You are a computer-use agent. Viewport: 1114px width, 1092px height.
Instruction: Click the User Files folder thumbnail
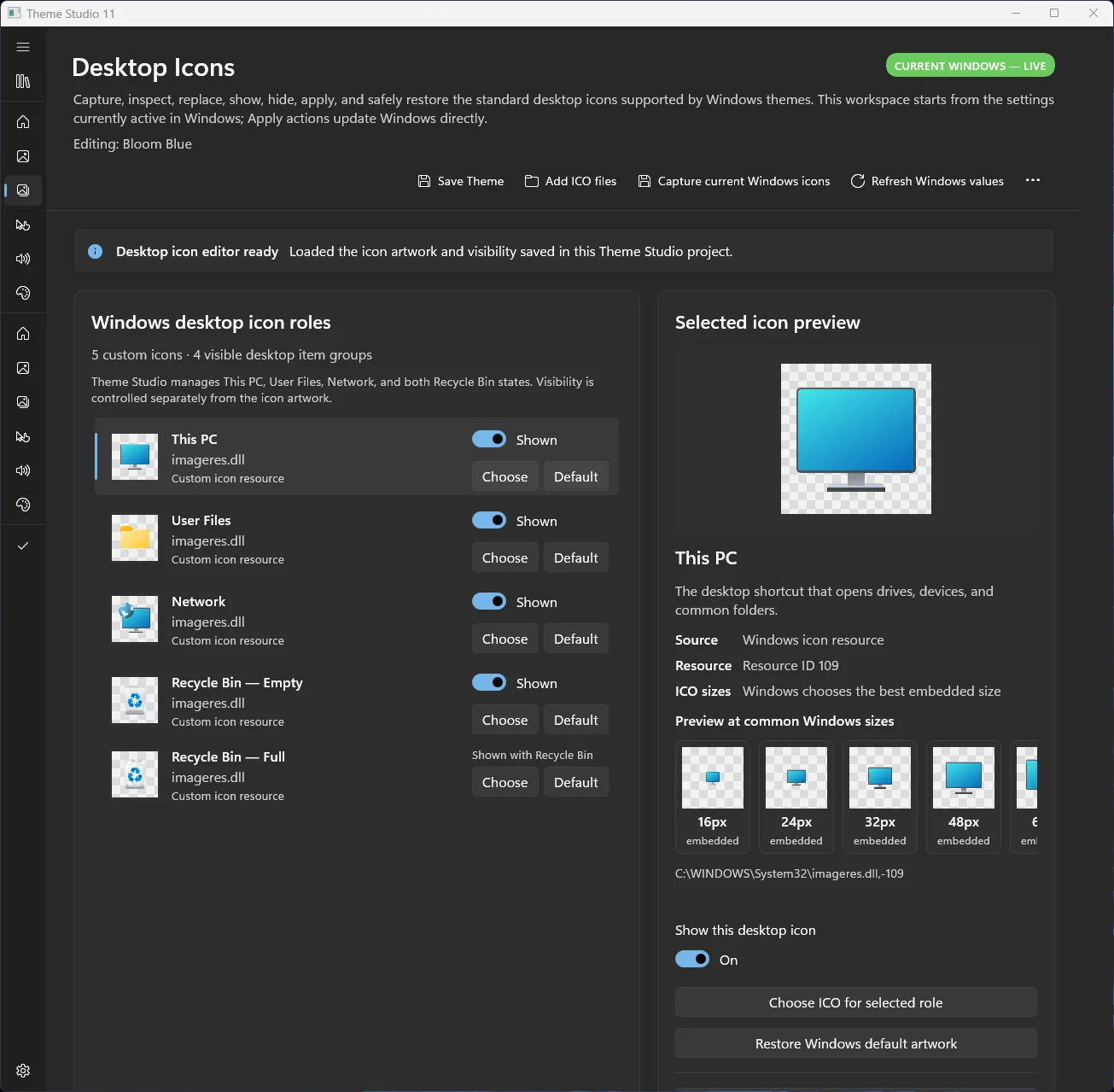point(135,538)
